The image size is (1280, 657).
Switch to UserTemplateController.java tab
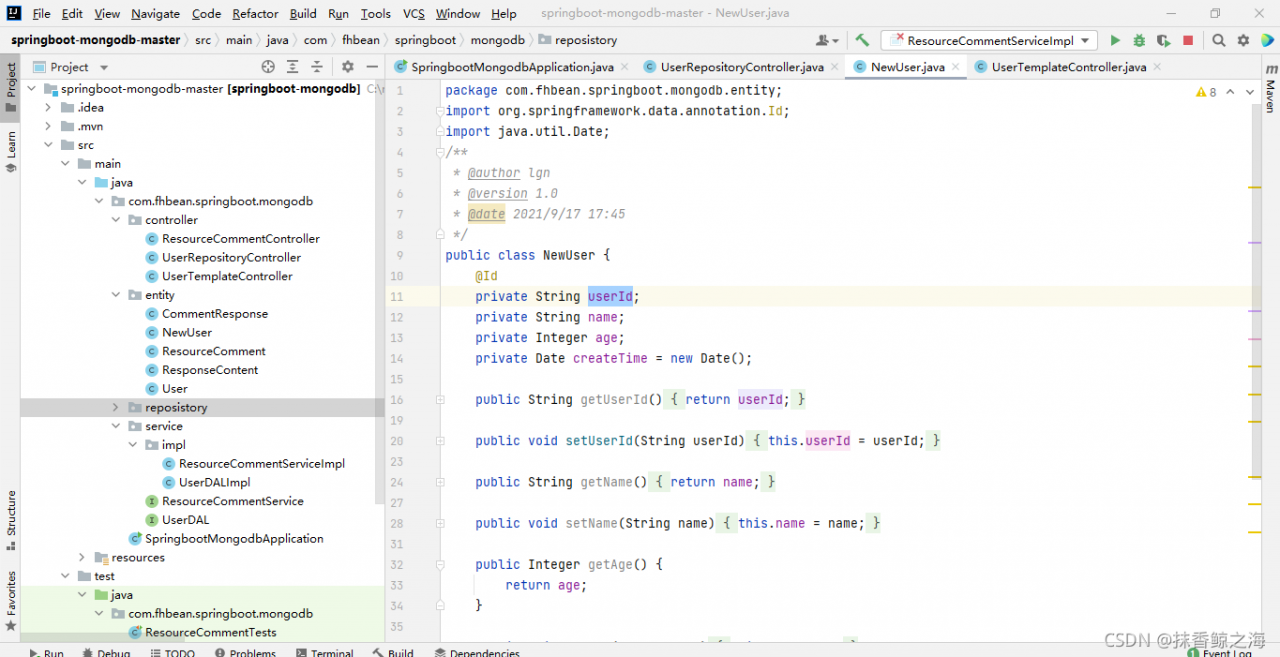click(x=1068, y=67)
